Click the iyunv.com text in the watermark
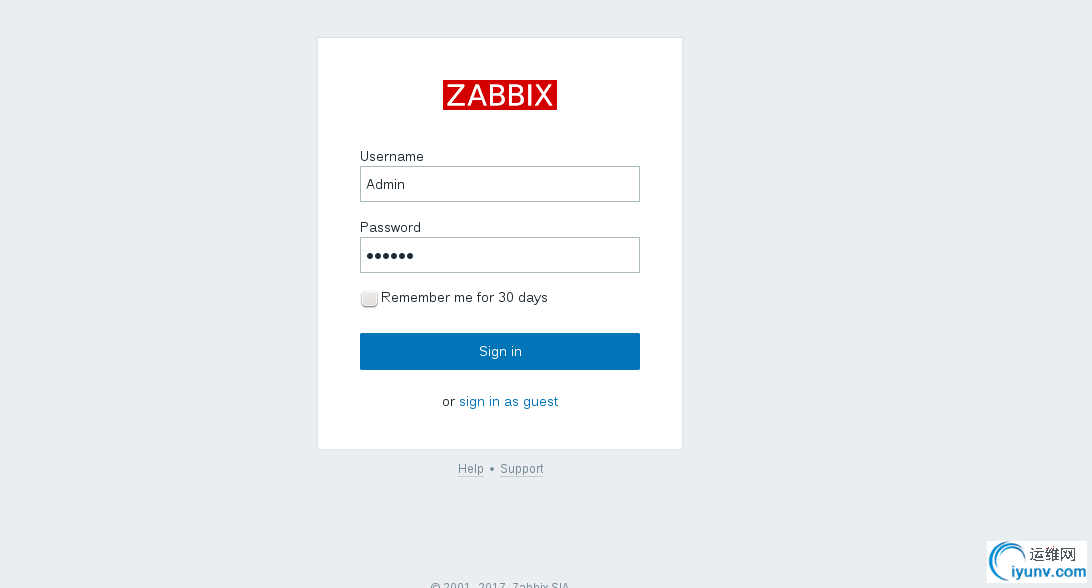 pos(1048,572)
